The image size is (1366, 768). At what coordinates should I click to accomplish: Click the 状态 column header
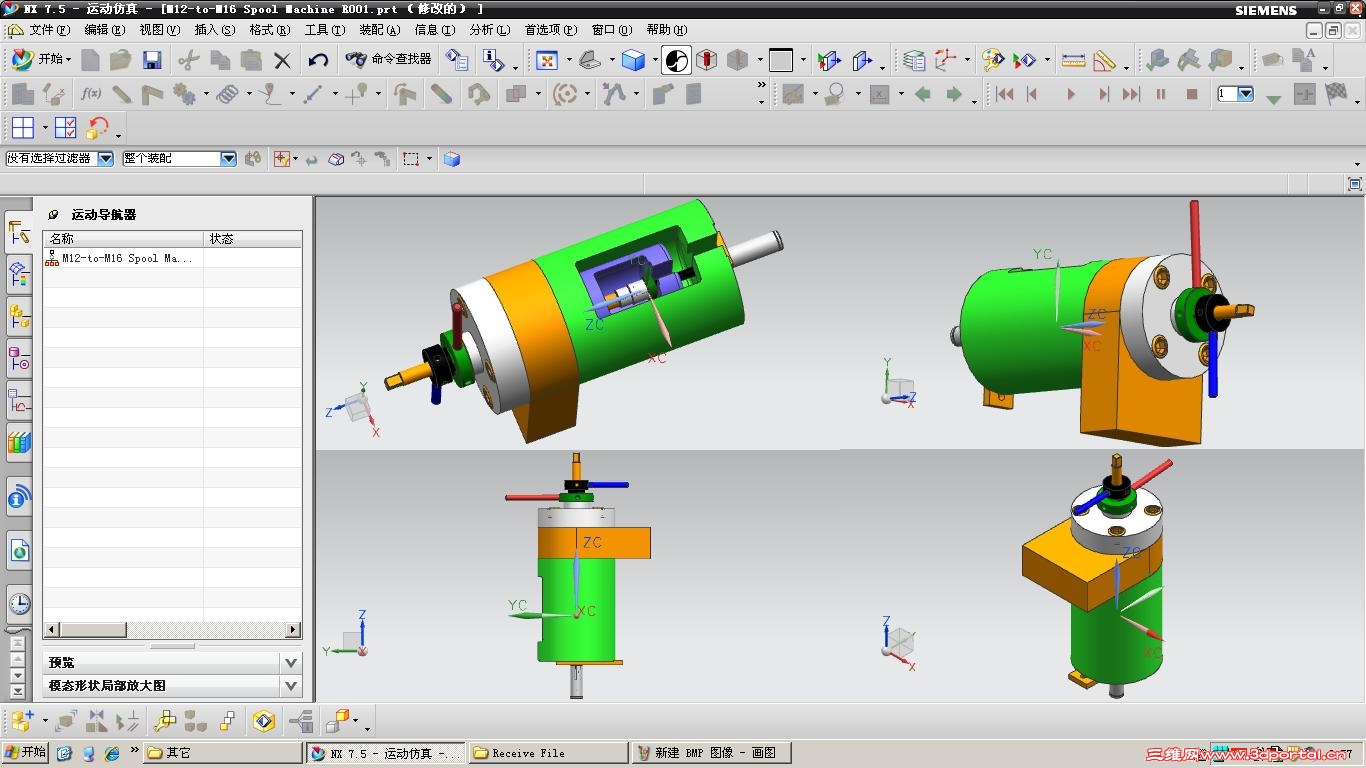253,239
